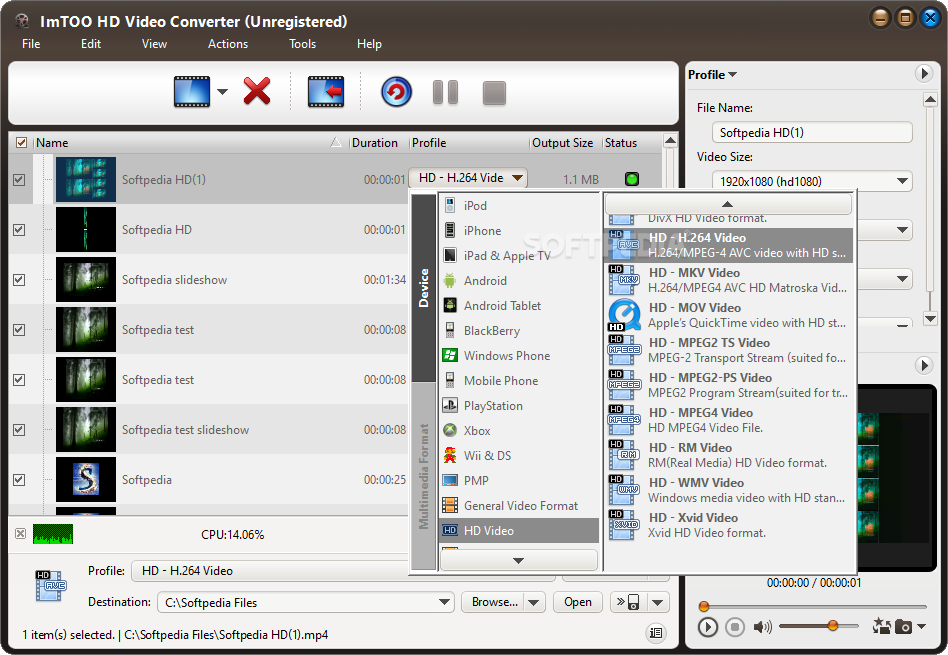The height and width of the screenshot is (655, 948).
Task: Open Browse button dropdown arrow
Action: coord(534,602)
